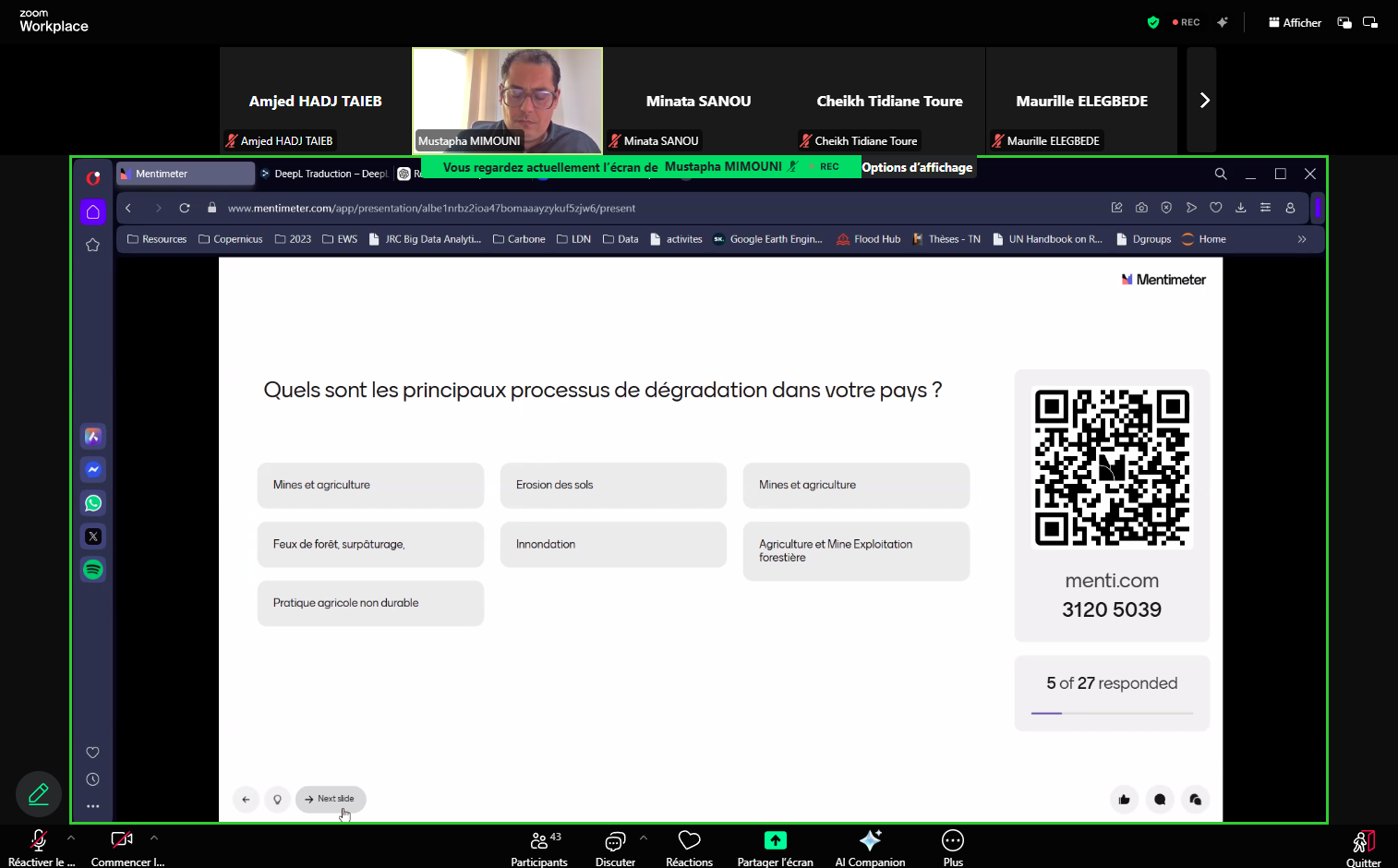Unmute the microphone in Zoom
This screenshot has height=868, width=1398.
38,841
